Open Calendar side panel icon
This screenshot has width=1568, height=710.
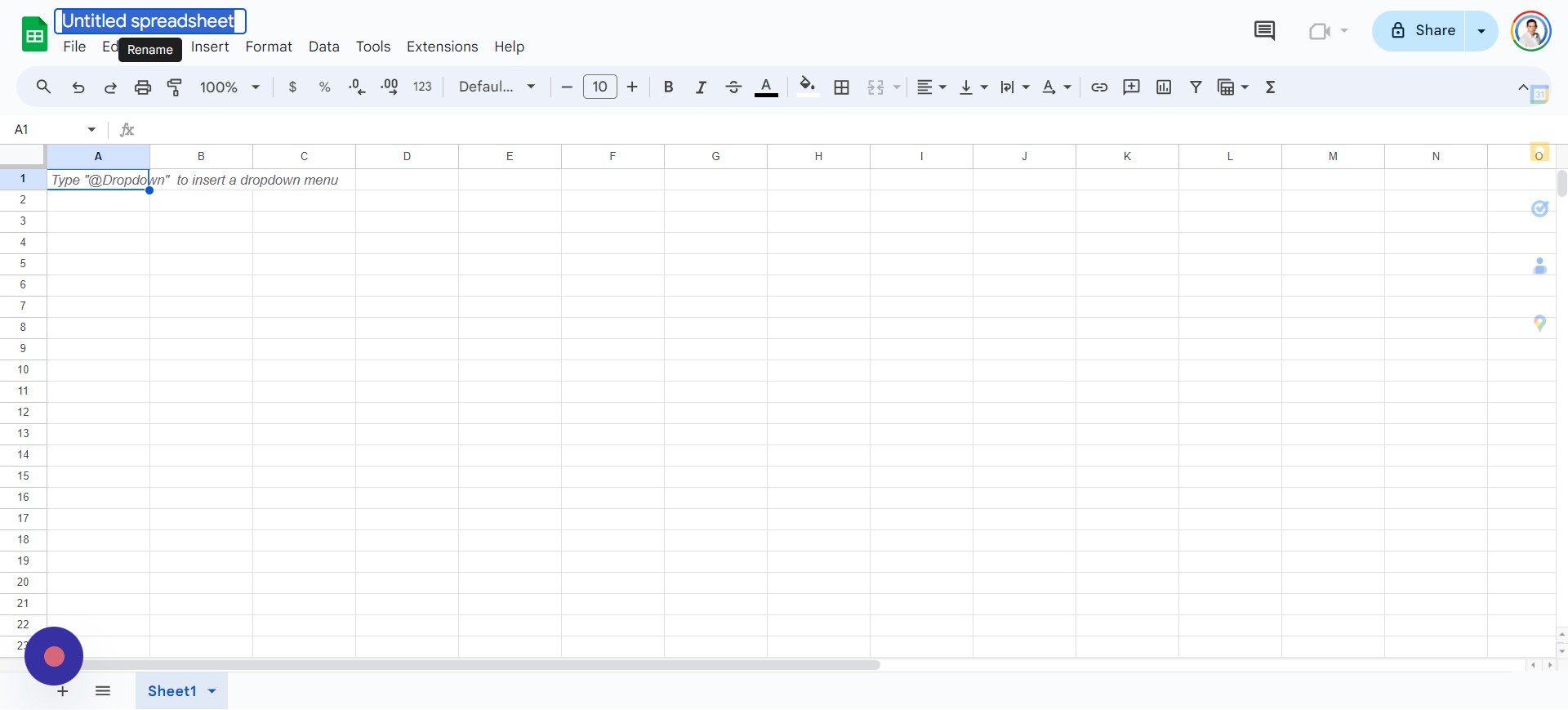click(1539, 94)
